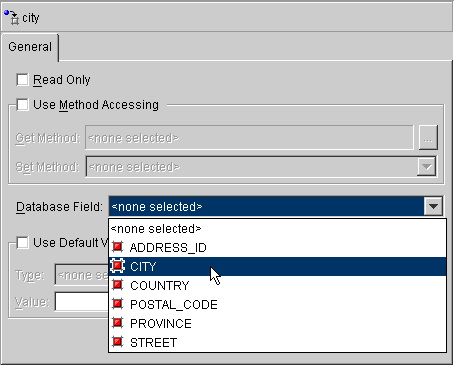The image size is (454, 366).
Task: Select CITY database field option
Action: coord(277,266)
